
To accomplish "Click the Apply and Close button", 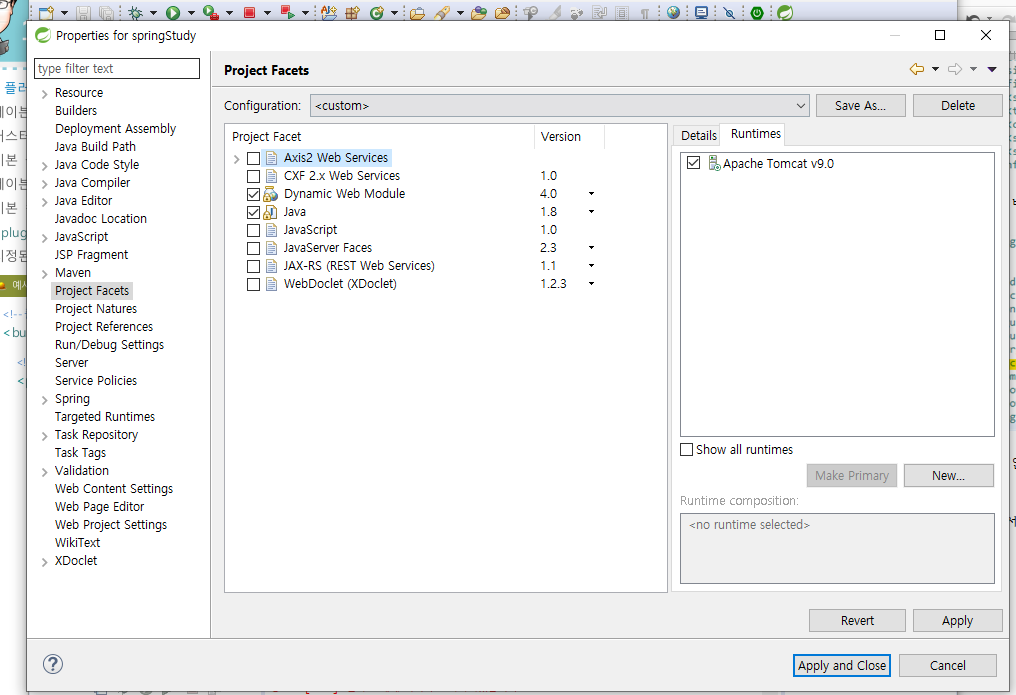I will click(x=842, y=665).
